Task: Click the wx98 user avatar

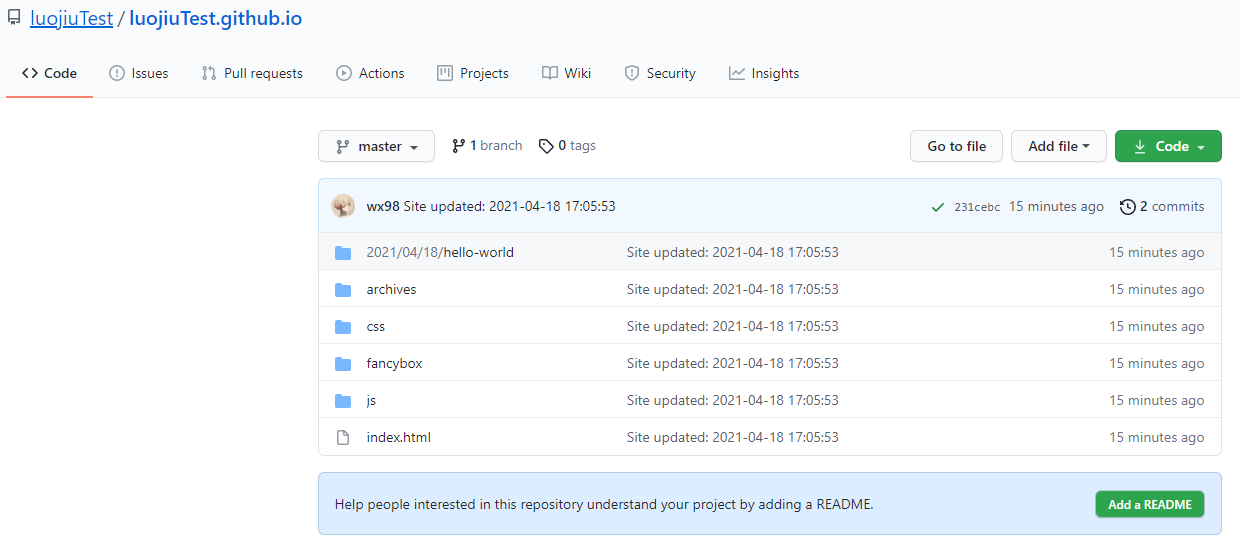Action: 343,206
